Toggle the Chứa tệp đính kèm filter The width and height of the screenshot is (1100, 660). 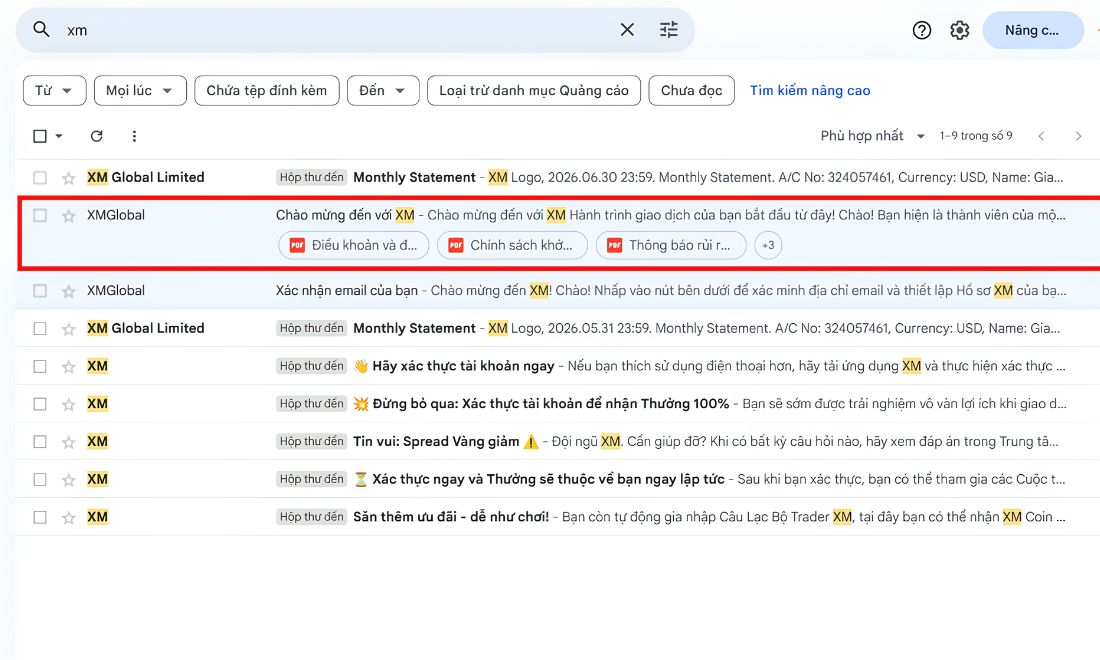click(x=267, y=90)
